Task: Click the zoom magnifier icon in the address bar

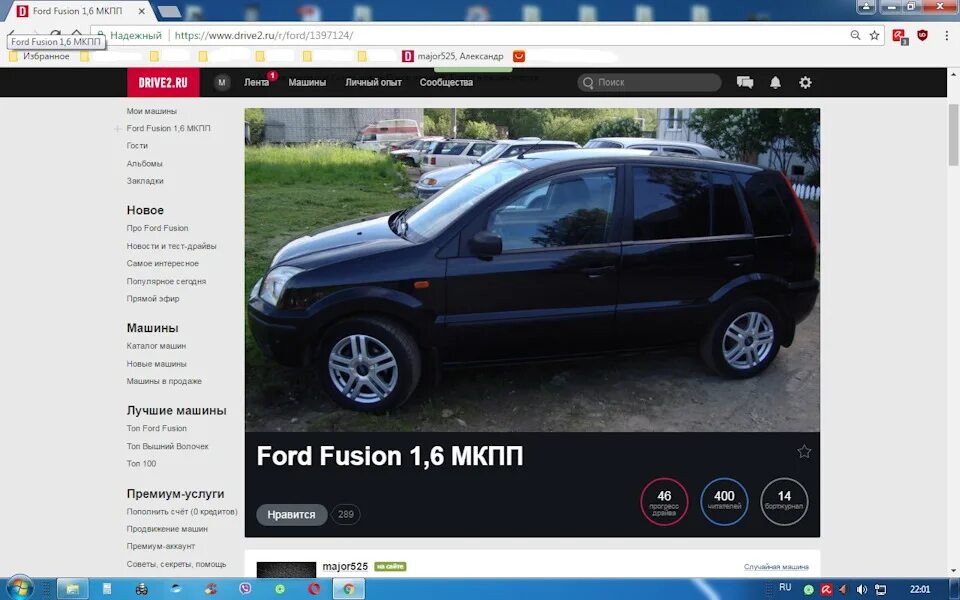Action: click(x=855, y=36)
